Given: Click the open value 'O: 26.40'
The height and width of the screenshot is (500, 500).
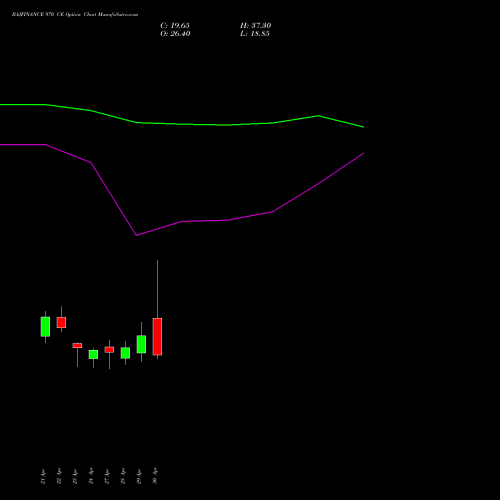Looking at the screenshot, I should click(175, 34).
